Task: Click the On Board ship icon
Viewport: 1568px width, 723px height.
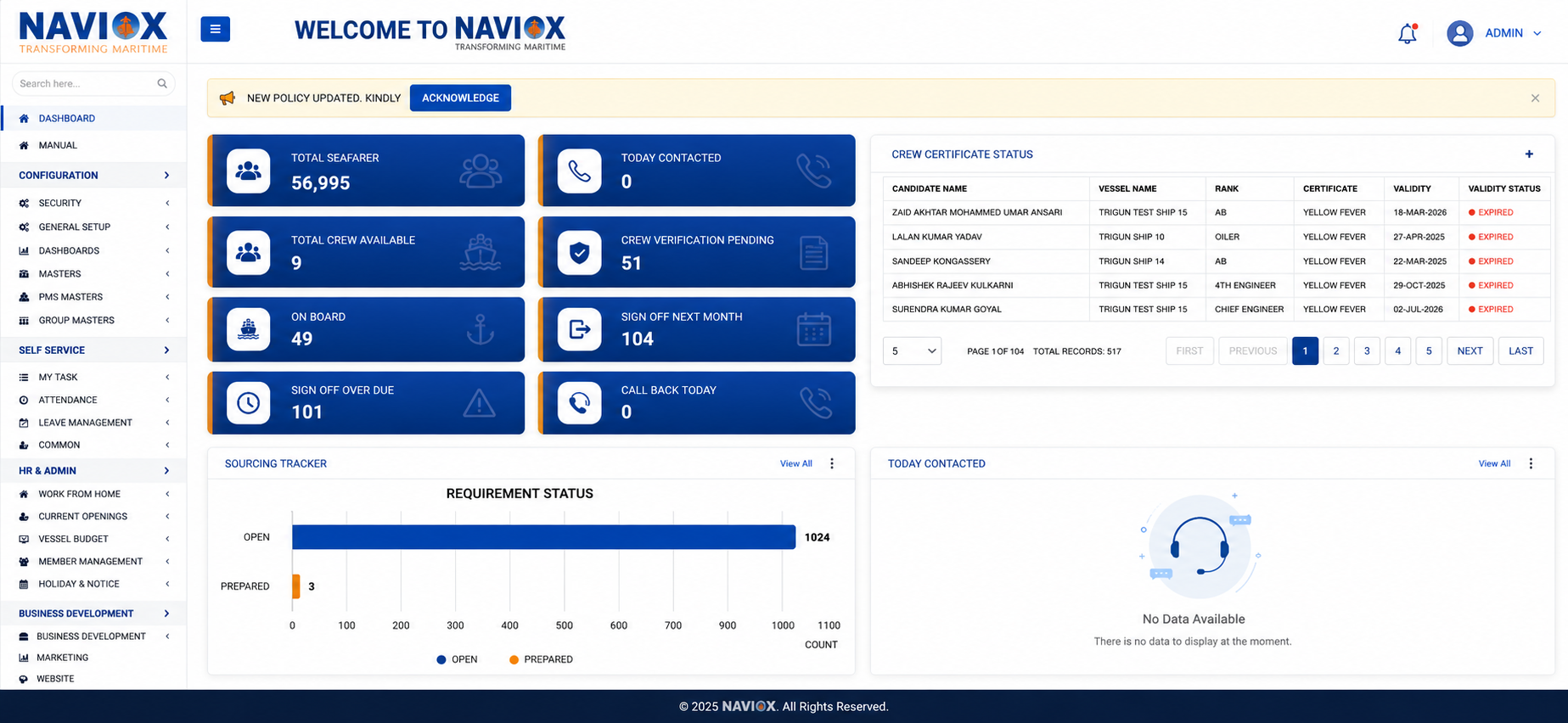Action: coord(248,329)
